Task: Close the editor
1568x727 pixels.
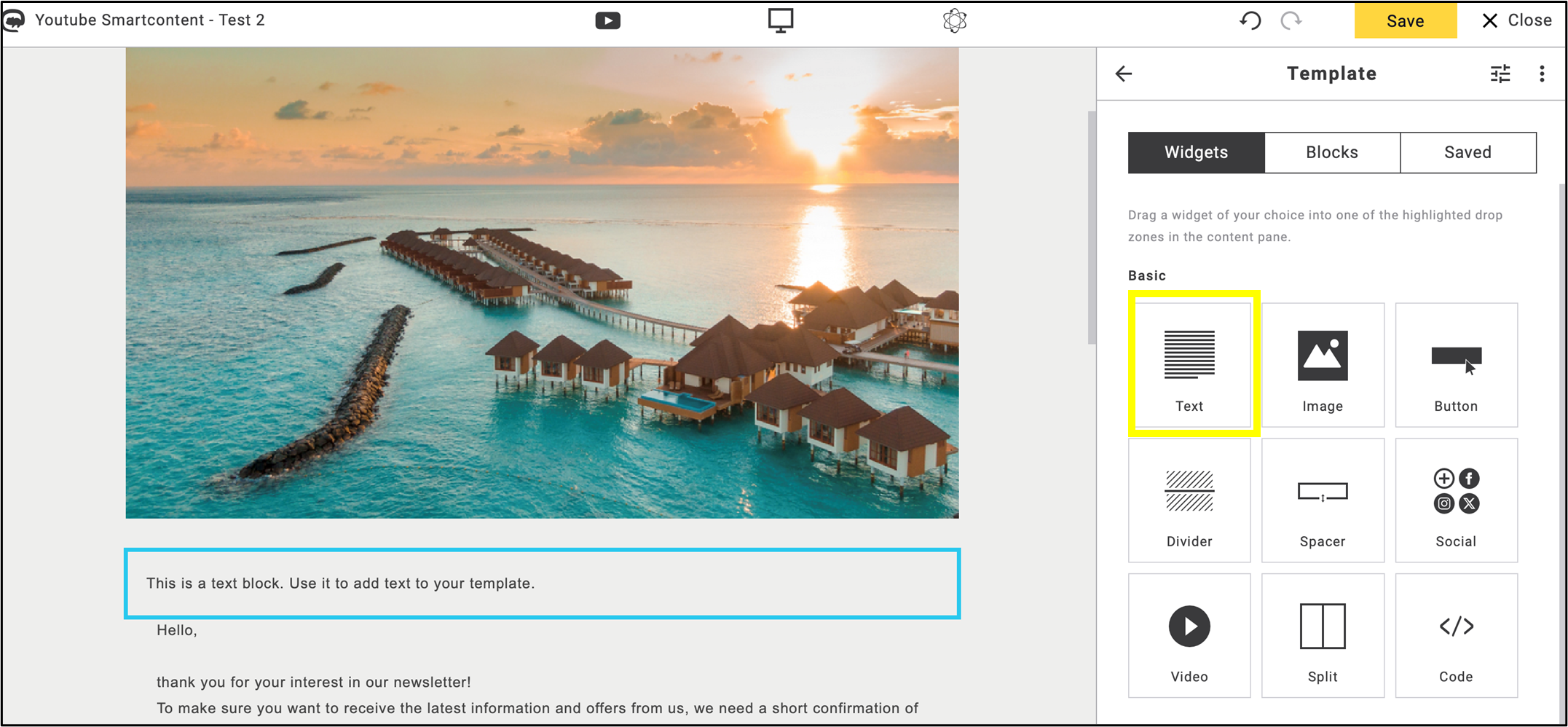Action: [x=1517, y=20]
